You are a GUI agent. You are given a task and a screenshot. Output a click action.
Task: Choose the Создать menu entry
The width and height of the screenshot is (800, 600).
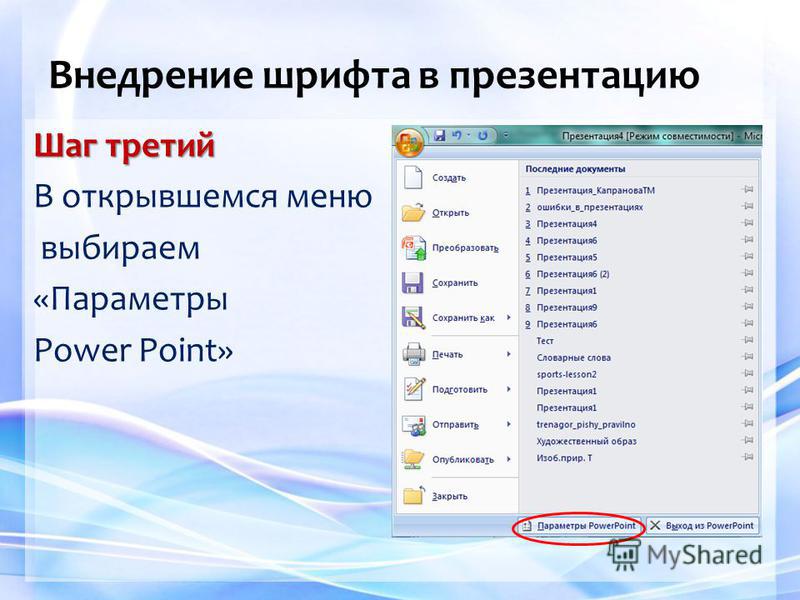pos(458,178)
